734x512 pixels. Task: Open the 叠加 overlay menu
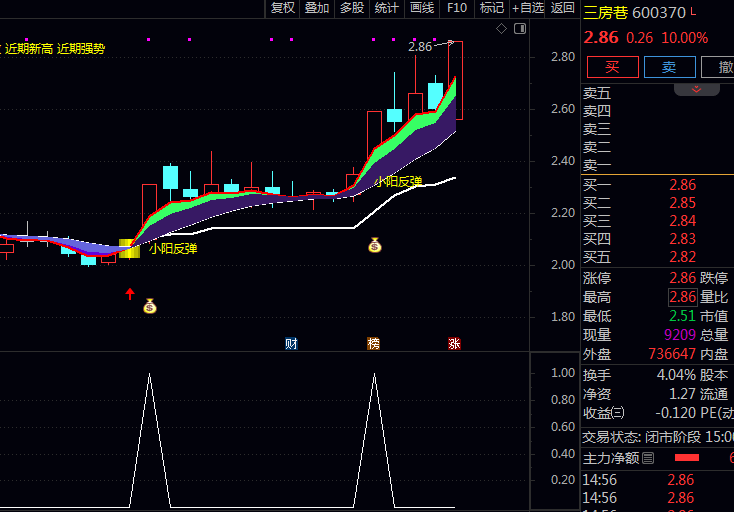[x=317, y=8]
